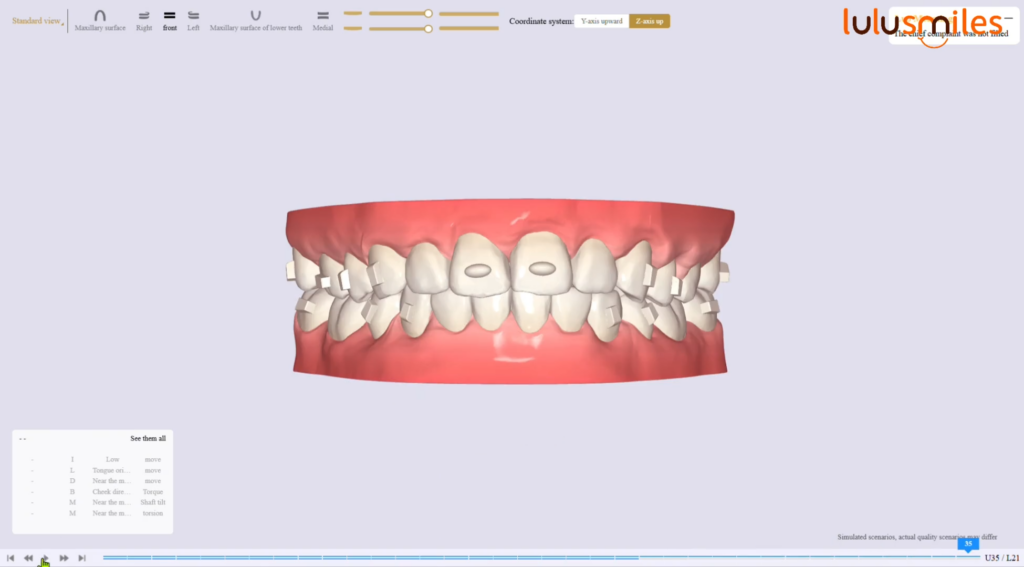Viewport: 1024px width, 567px height.
Task: Set coordinate system to Y-axis upward
Action: (601, 21)
